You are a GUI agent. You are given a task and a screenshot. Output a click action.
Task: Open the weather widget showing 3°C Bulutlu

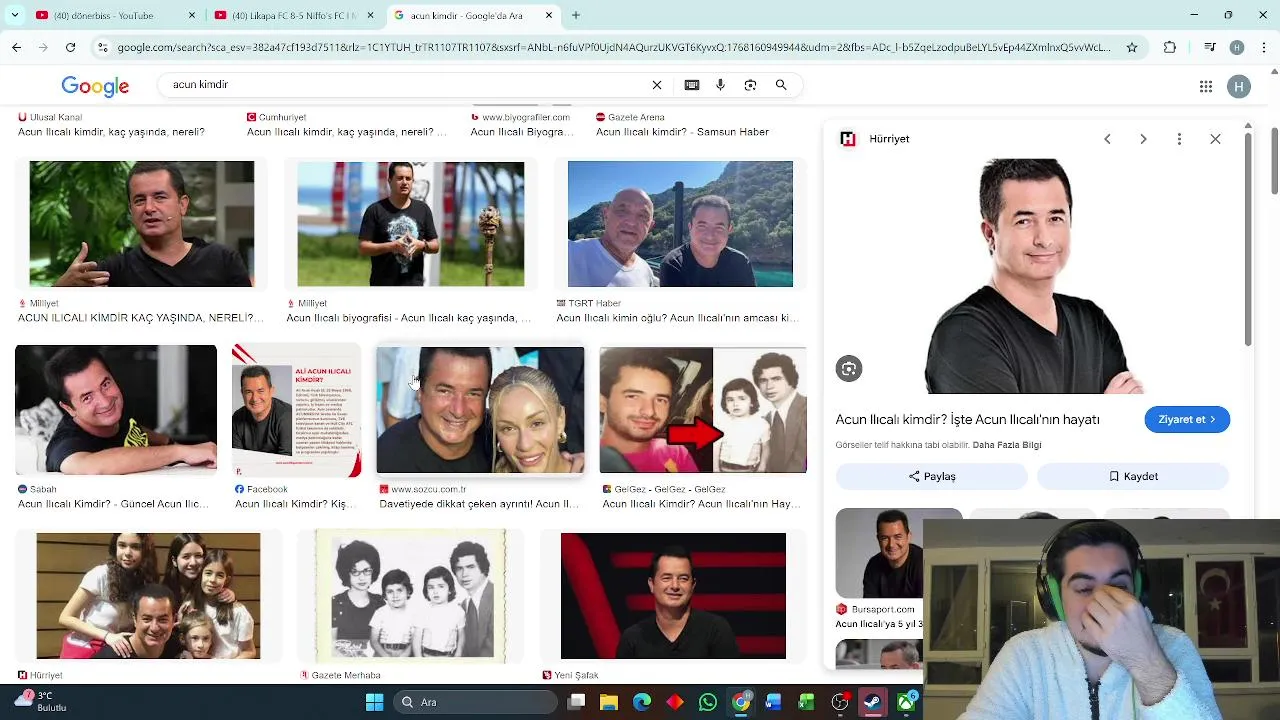tap(40, 701)
